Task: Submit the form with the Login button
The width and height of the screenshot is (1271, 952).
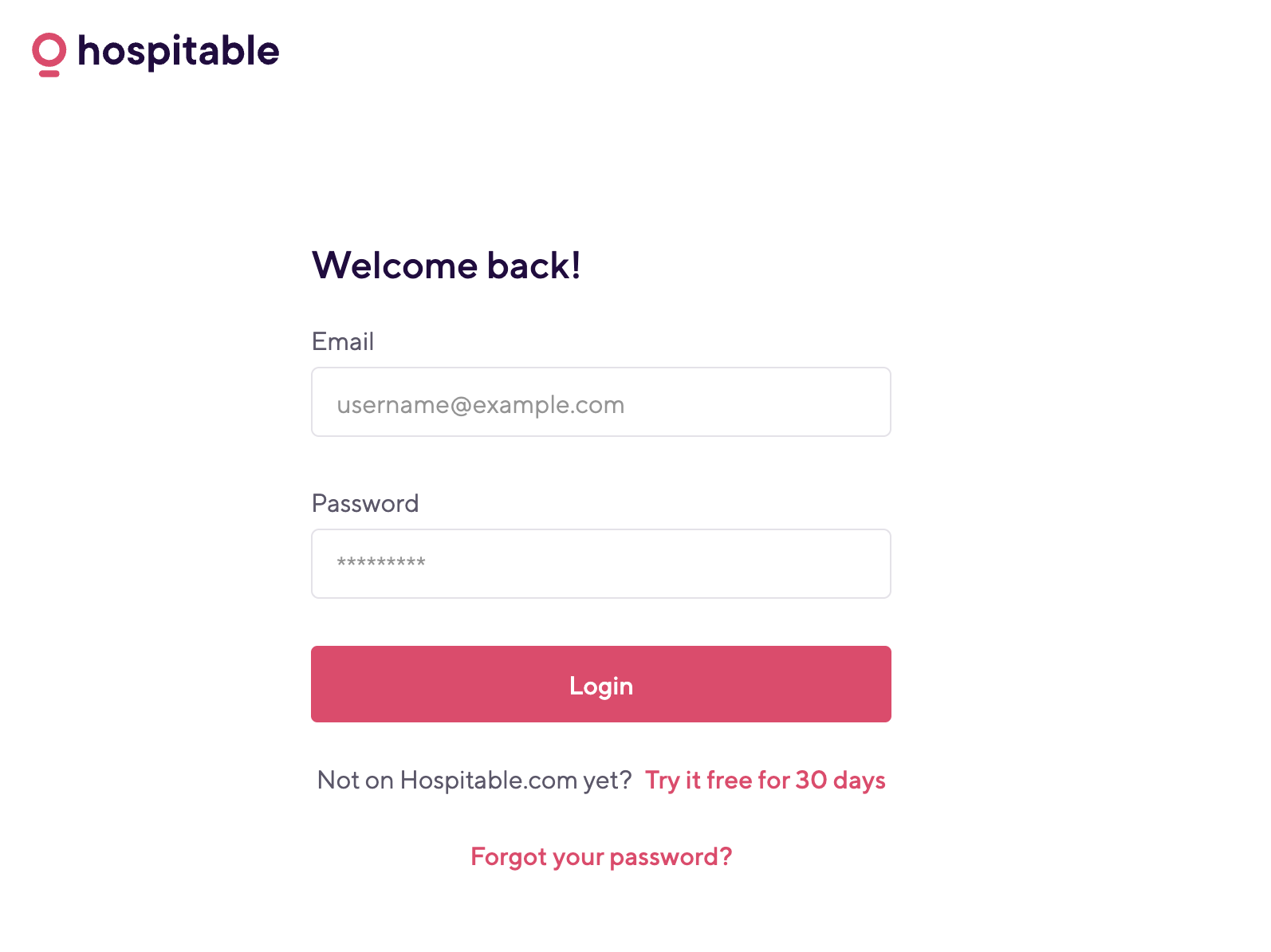Action: pyautogui.click(x=601, y=684)
